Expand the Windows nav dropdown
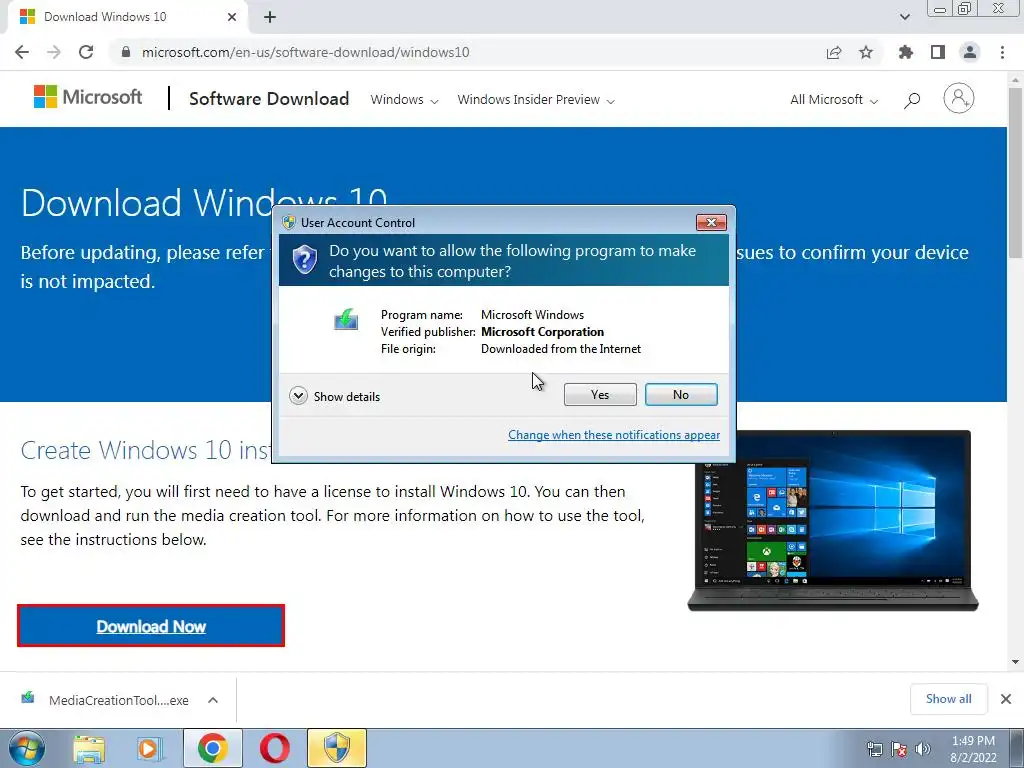This screenshot has width=1024, height=768. (x=404, y=100)
